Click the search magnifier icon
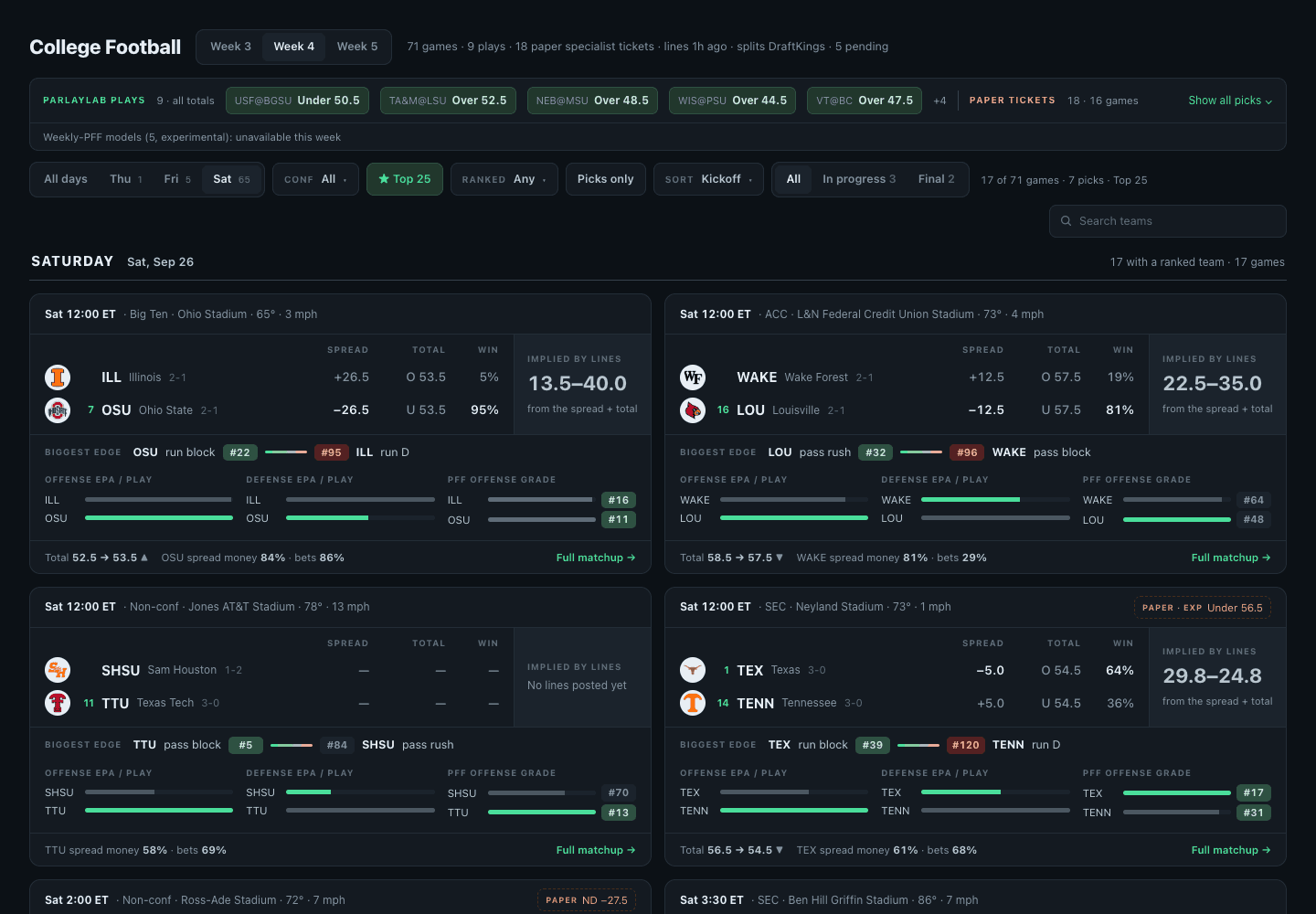 coord(1066,221)
